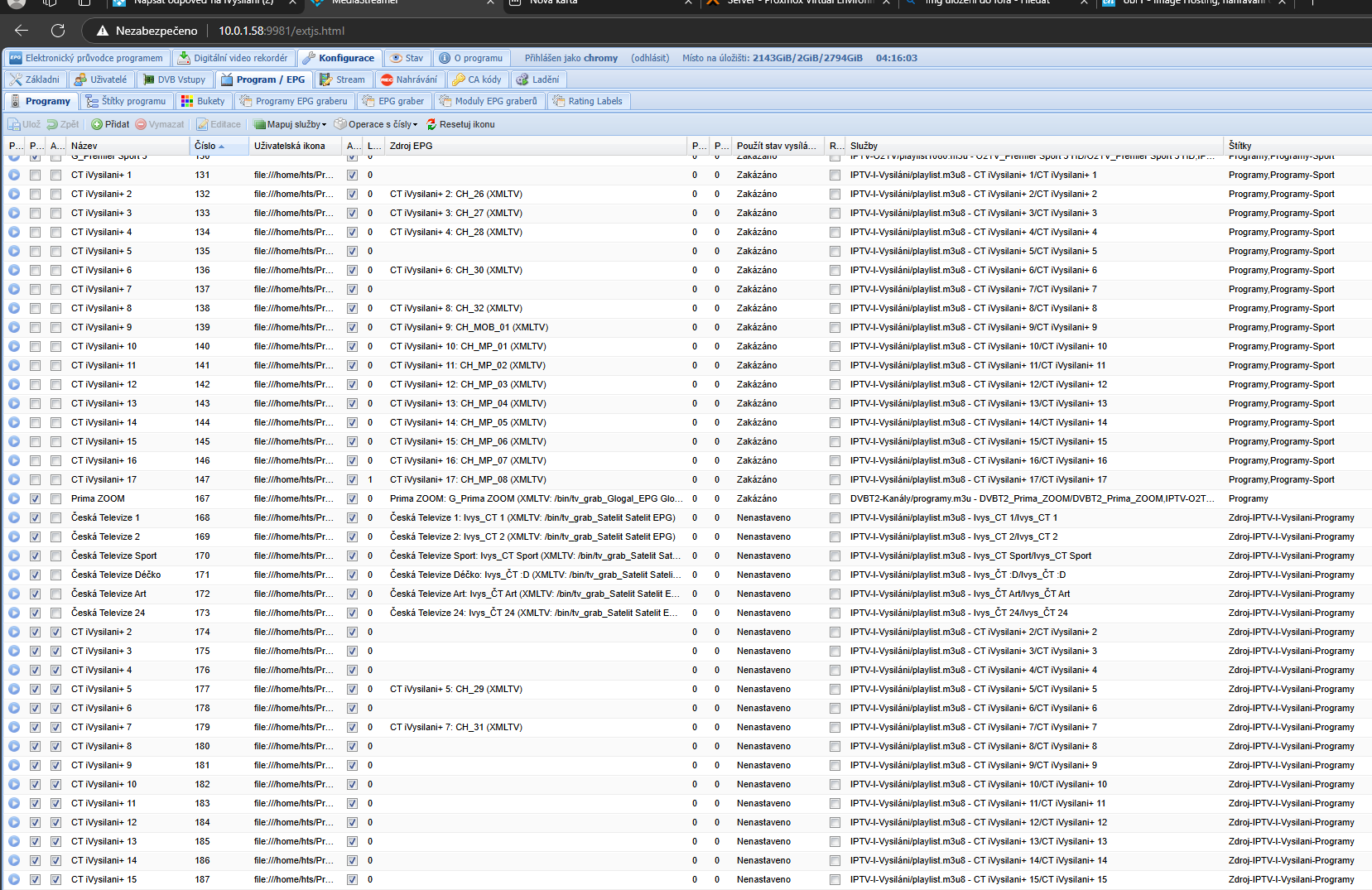Open the Nahrávání configuration section
The image size is (1372, 890).
(x=409, y=79)
